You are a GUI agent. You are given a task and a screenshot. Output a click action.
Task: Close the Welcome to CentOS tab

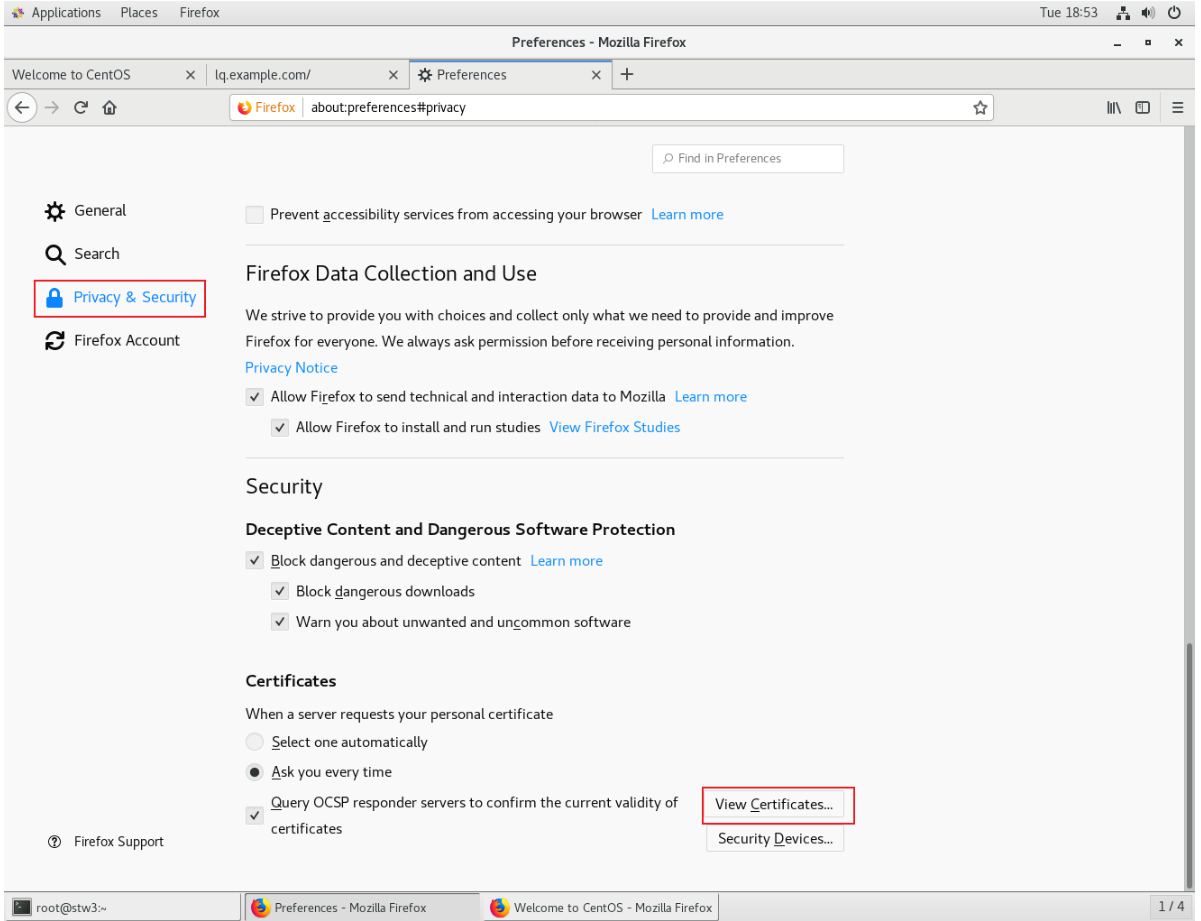pos(190,75)
